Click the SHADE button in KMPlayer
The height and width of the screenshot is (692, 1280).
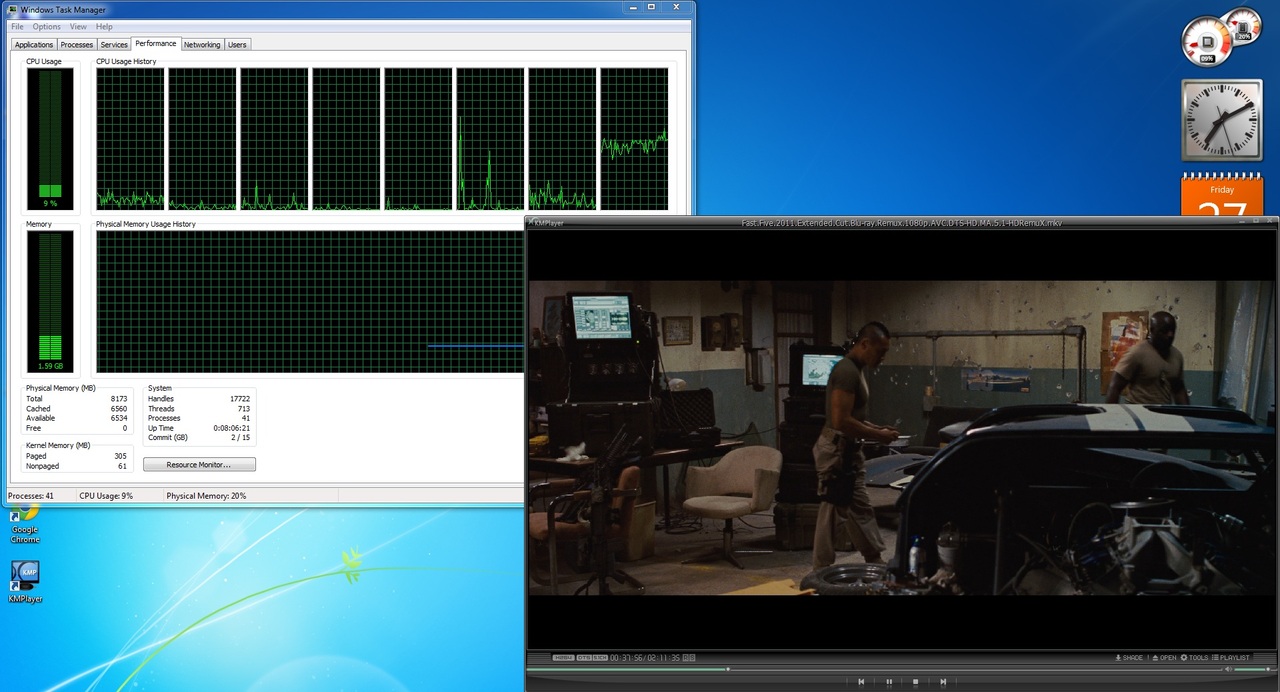pyautogui.click(x=1129, y=658)
